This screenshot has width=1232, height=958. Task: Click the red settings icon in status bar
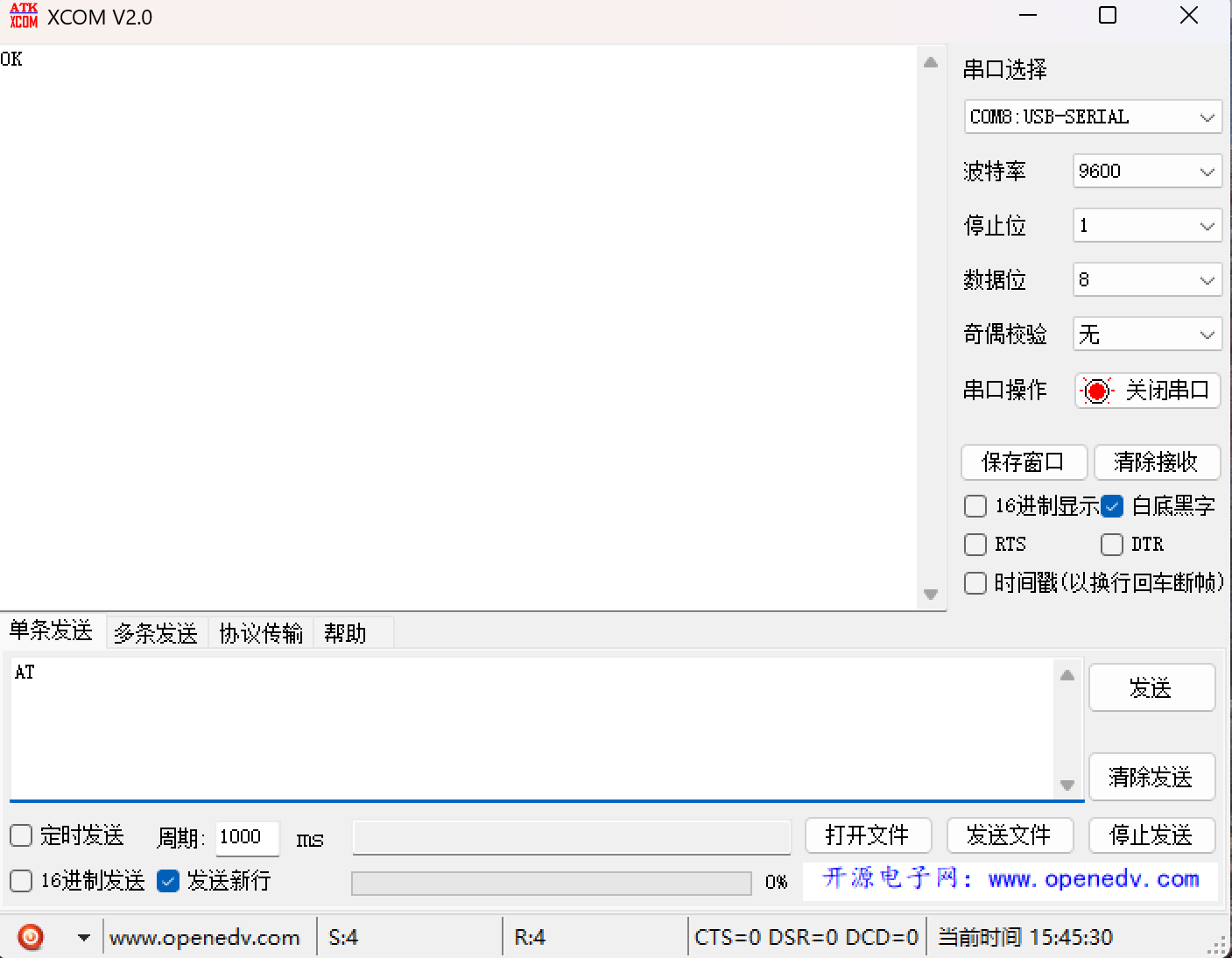31,937
